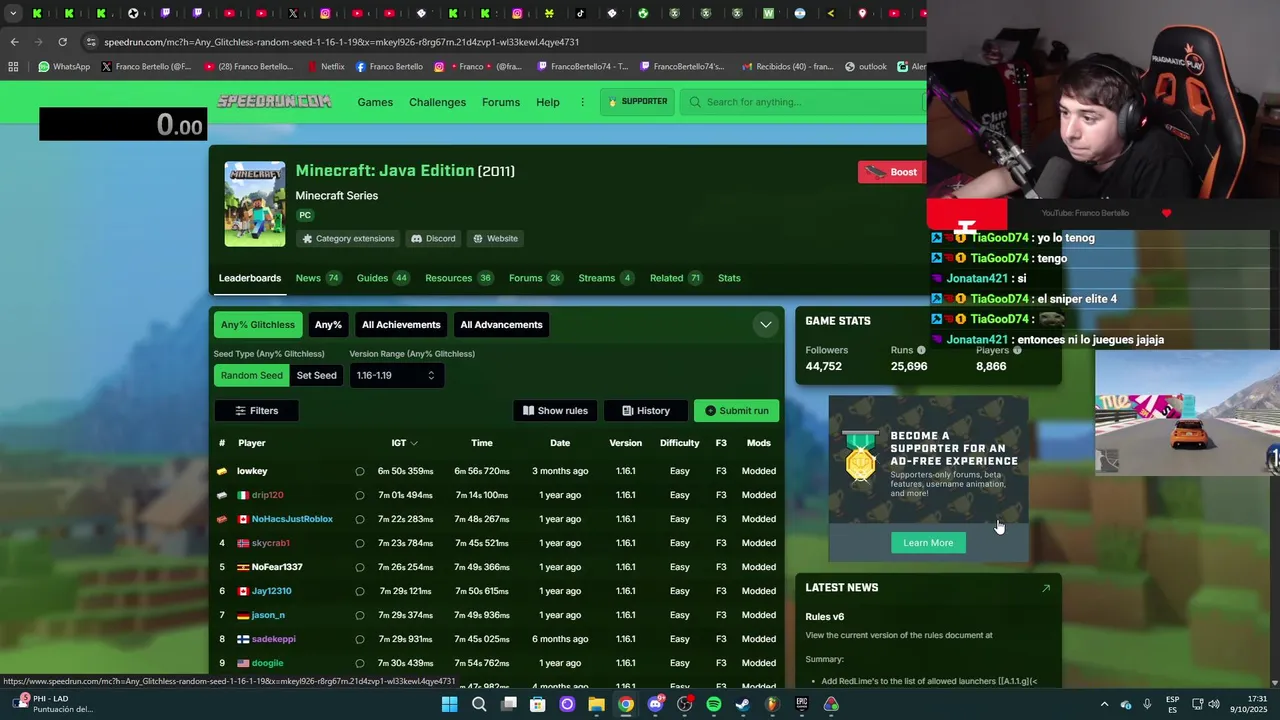Reload the page with the refresh icon
This screenshot has height=720, width=1280.
coord(62,42)
